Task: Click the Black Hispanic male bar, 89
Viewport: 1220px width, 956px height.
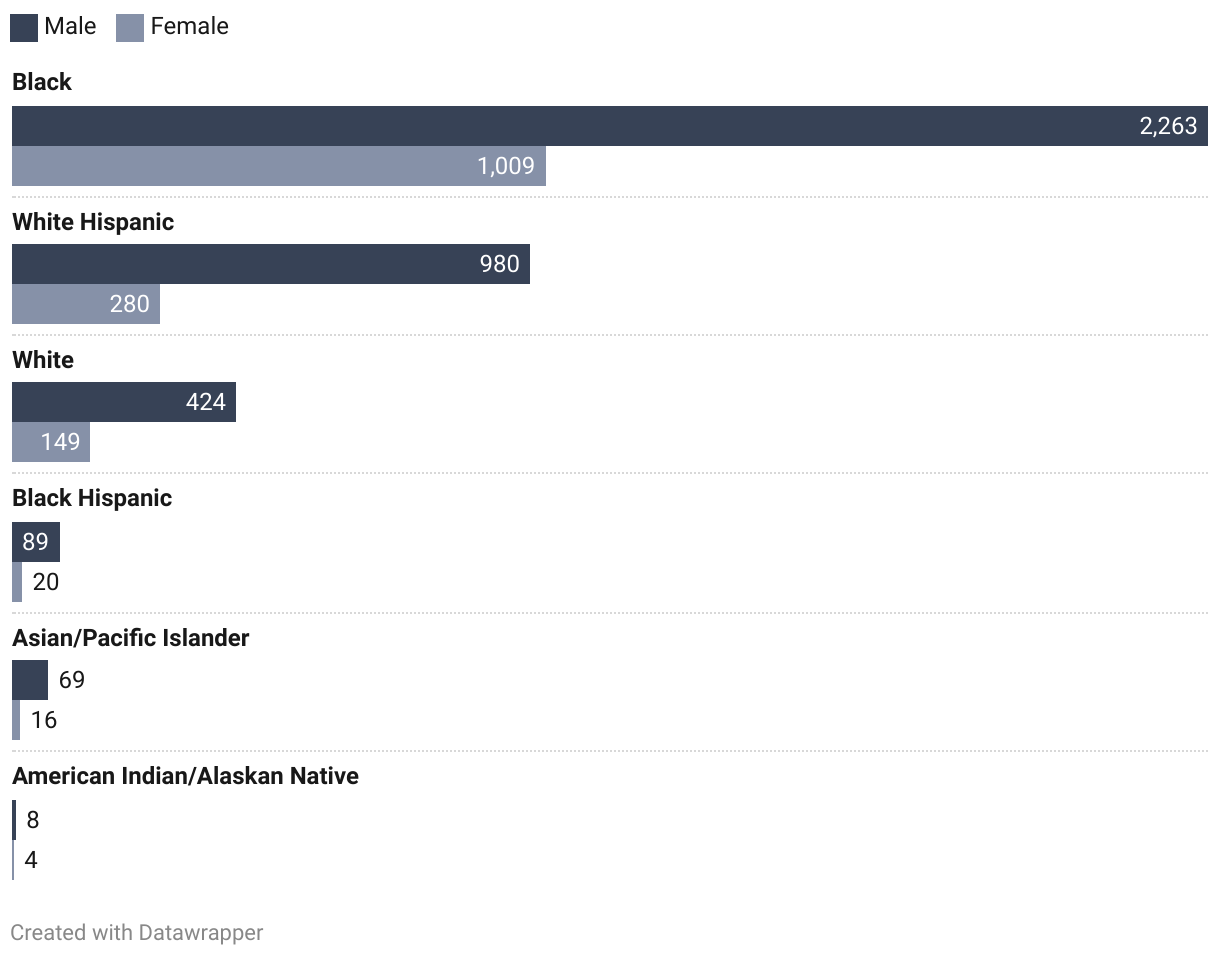Action: [35, 542]
